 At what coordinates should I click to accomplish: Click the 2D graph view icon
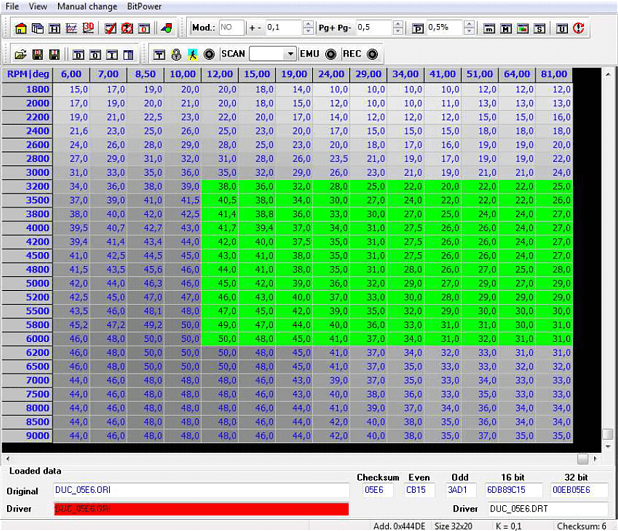70,27
